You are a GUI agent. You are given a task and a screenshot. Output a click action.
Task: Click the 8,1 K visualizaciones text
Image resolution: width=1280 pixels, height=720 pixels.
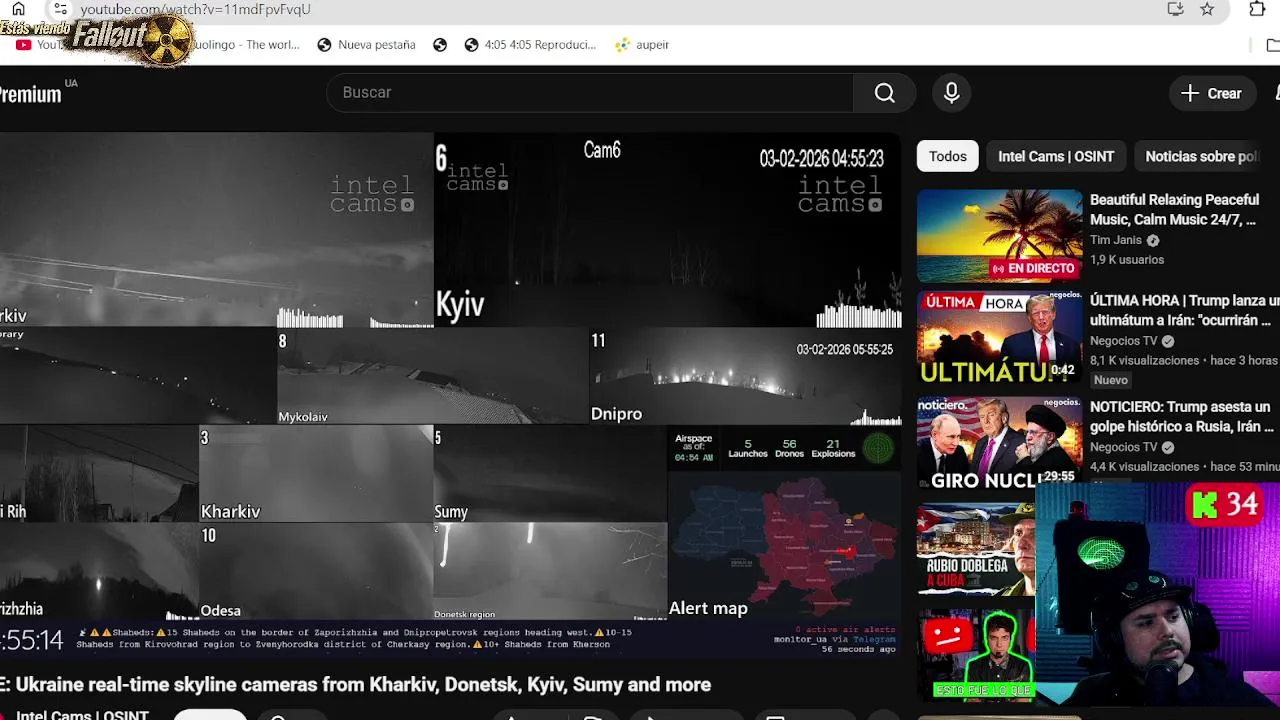1144,360
